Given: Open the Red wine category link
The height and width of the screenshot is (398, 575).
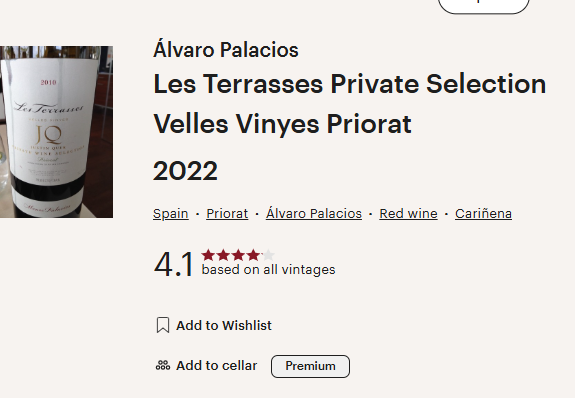Looking at the screenshot, I should coord(409,213).
